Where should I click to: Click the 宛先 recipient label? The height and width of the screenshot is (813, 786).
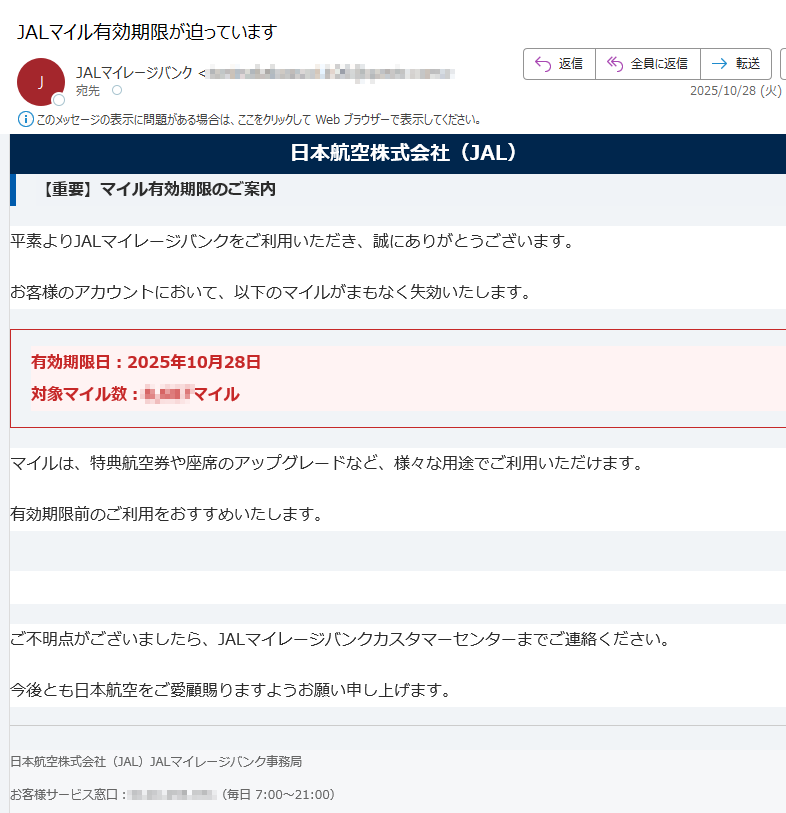[88, 91]
